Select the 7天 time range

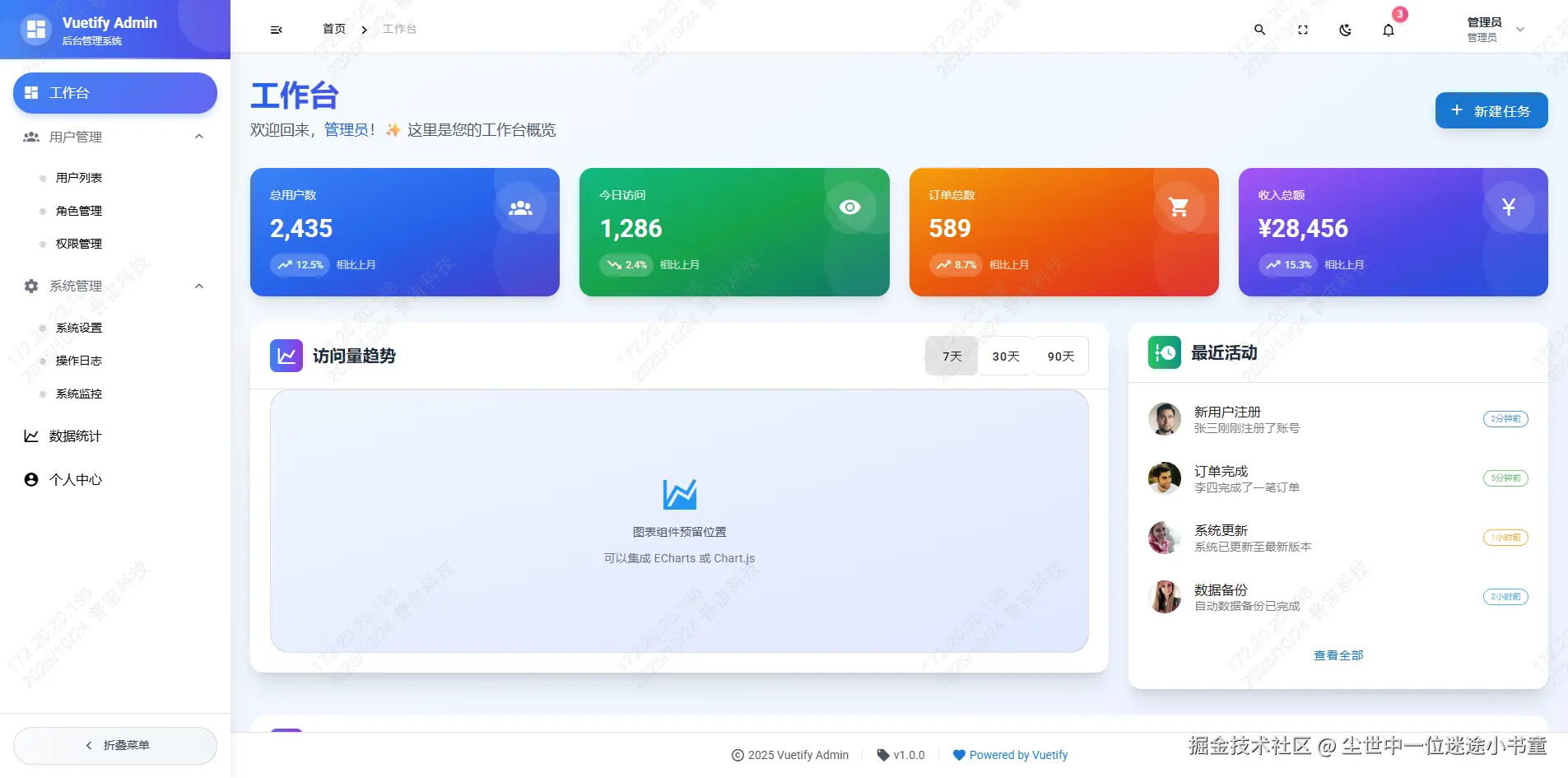coord(951,356)
